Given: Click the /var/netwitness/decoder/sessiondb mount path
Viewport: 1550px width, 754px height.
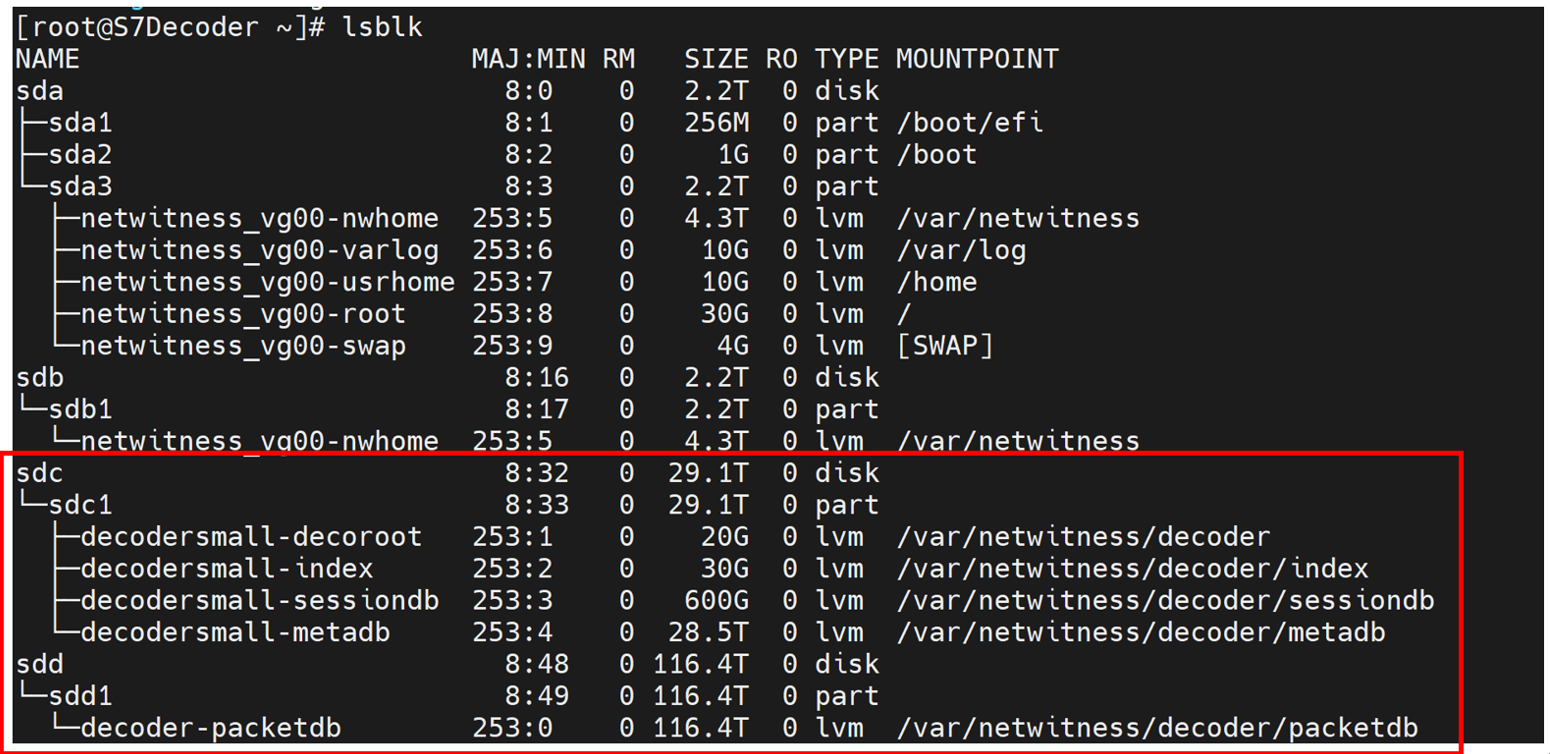Looking at the screenshot, I should click(1165, 601).
